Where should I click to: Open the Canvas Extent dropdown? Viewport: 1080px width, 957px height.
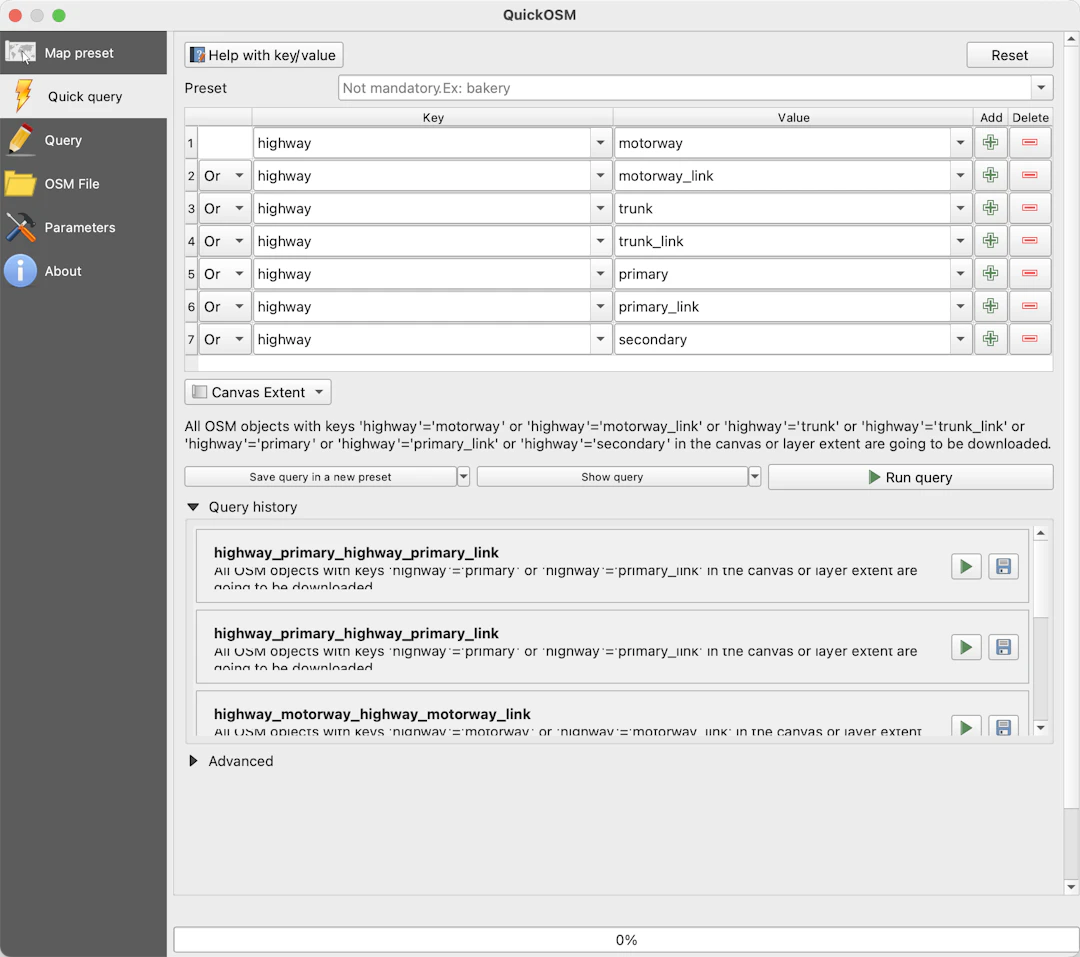pyautogui.click(x=258, y=392)
